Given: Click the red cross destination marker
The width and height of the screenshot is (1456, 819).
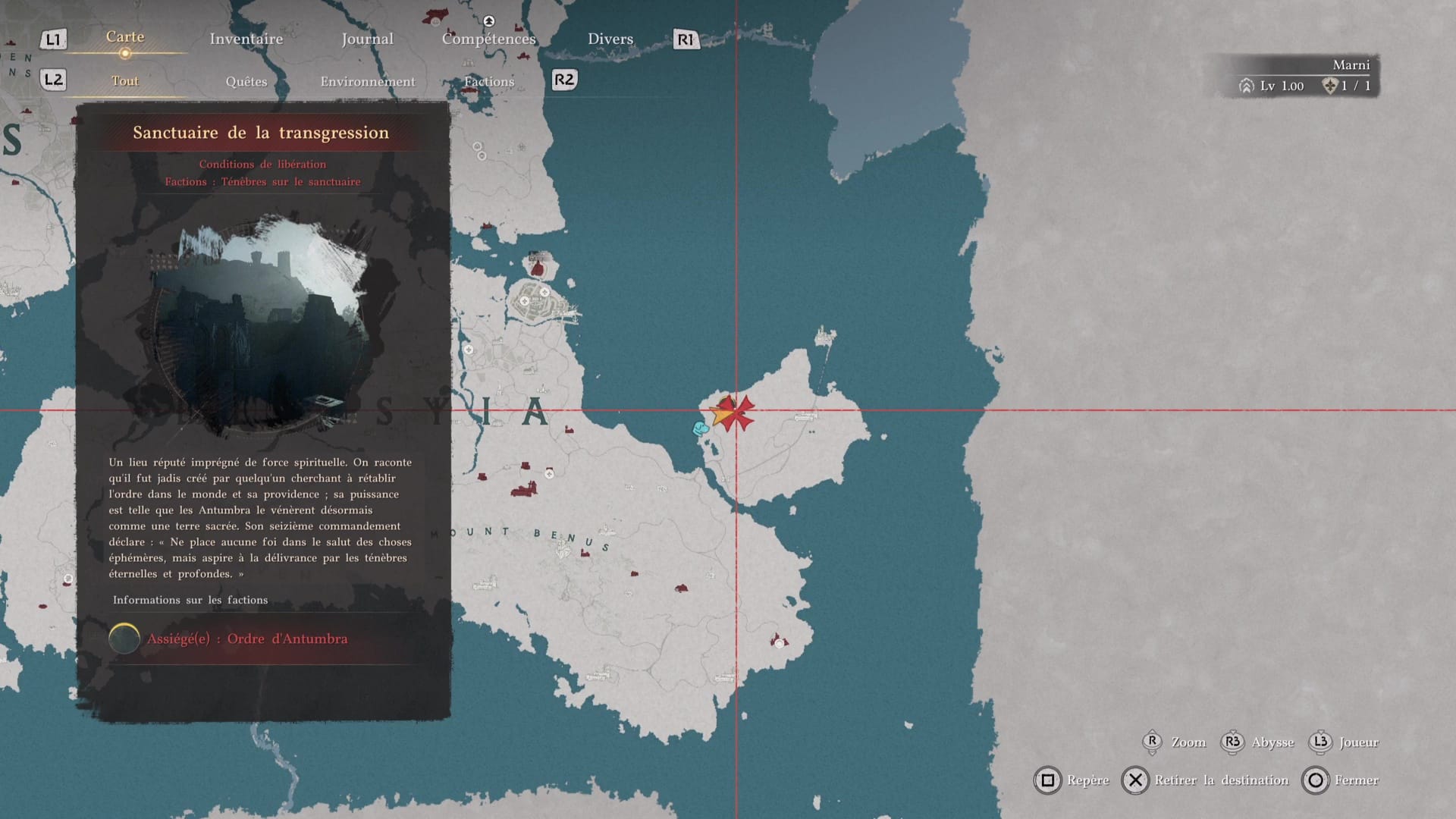Looking at the screenshot, I should pyautogui.click(x=736, y=413).
